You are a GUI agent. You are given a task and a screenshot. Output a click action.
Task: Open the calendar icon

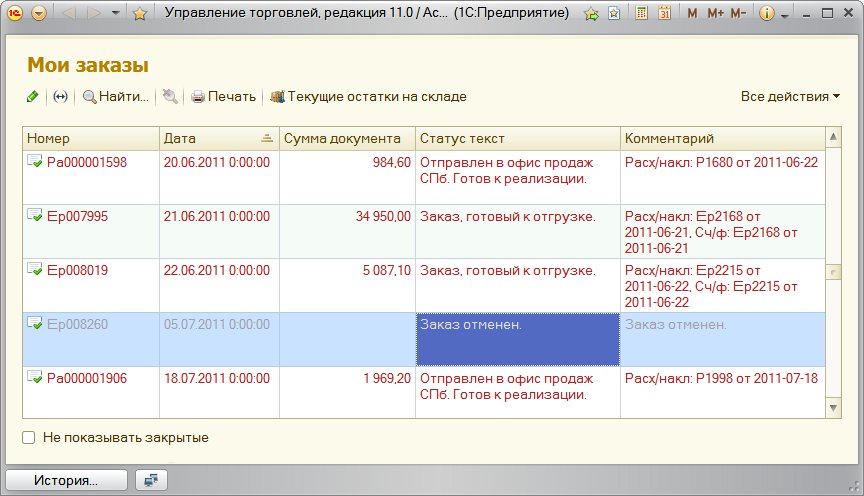[x=665, y=13]
